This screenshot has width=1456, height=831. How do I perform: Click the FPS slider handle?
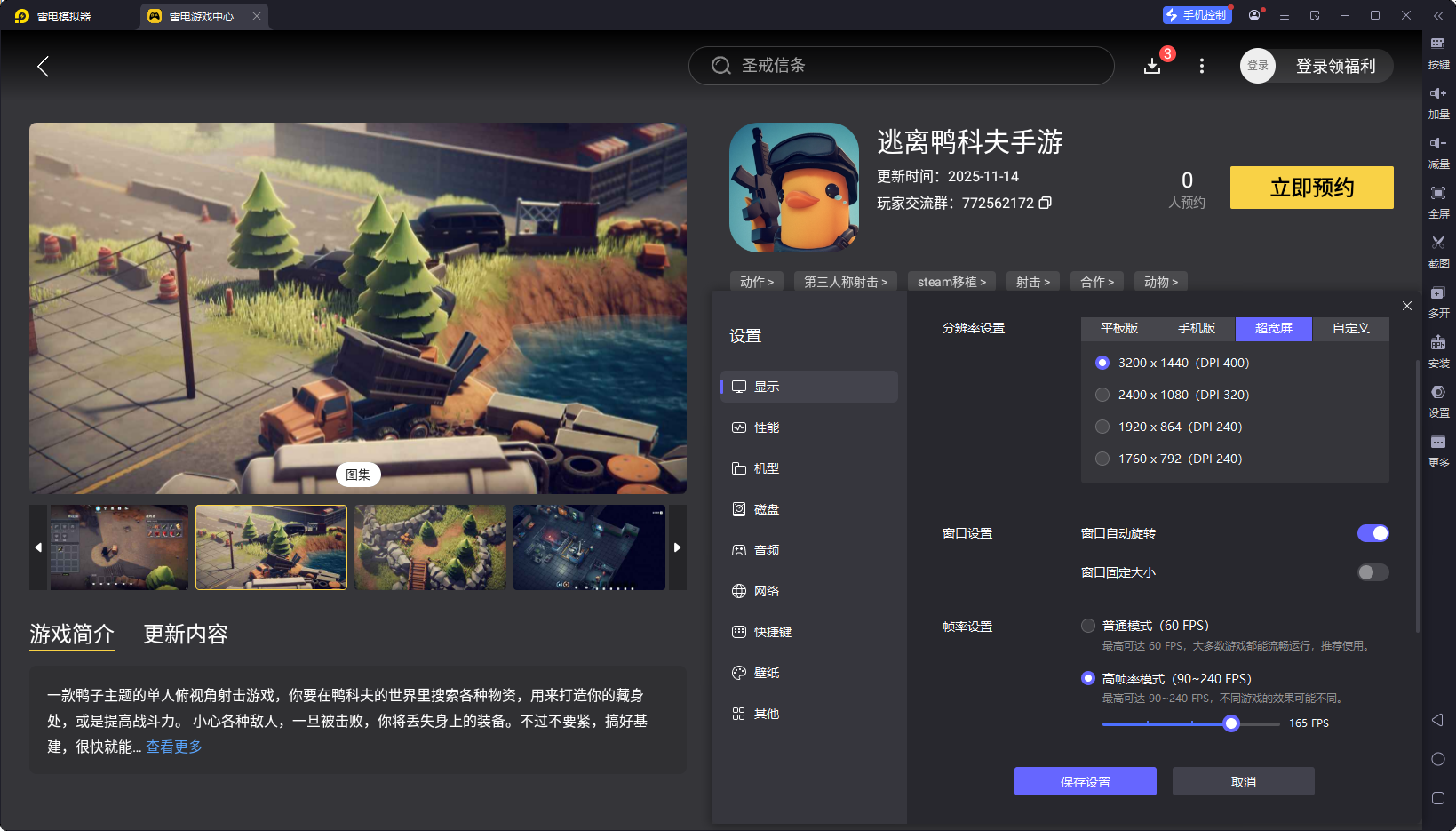[x=1230, y=723]
